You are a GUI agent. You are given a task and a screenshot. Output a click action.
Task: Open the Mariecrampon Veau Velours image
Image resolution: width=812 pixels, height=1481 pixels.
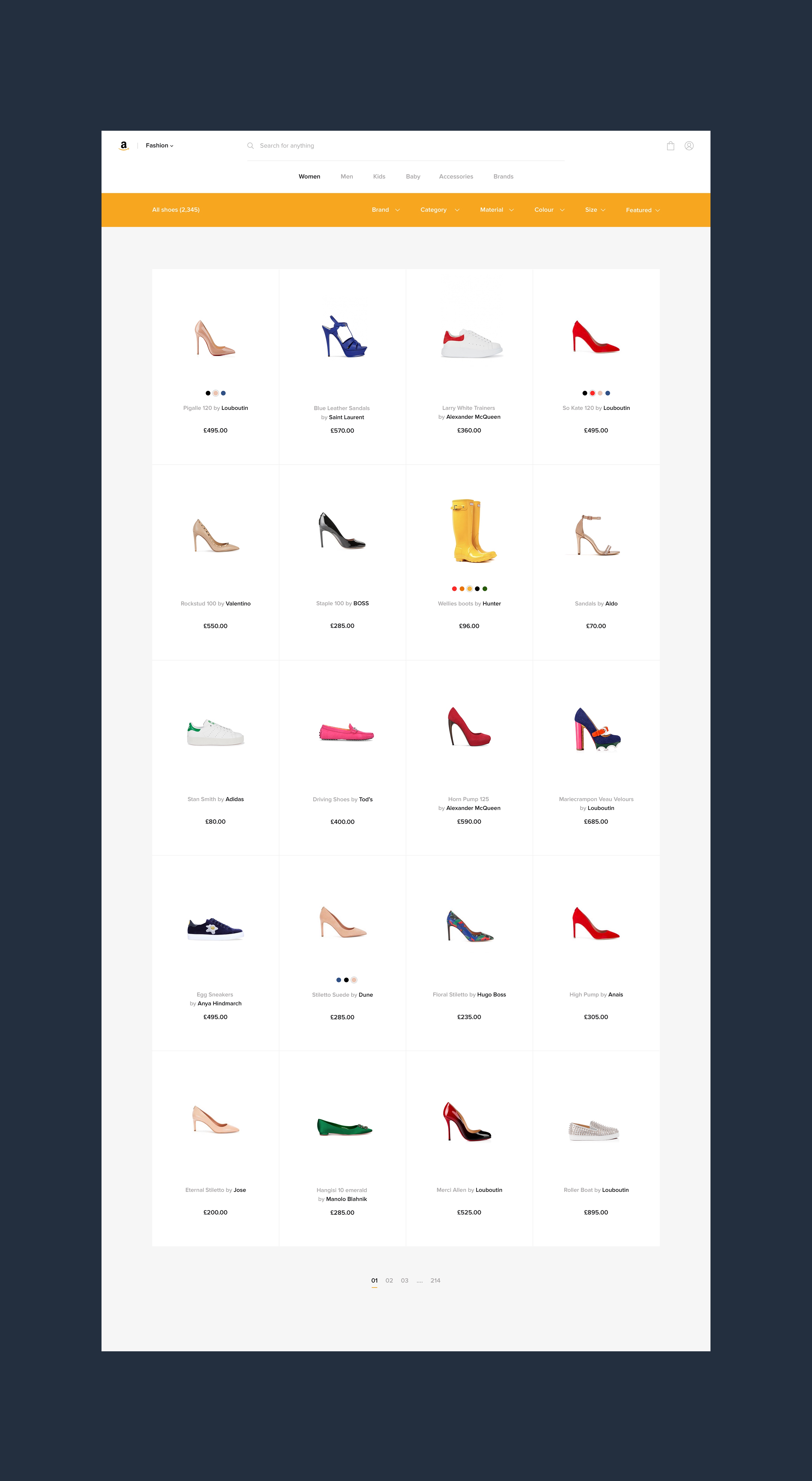coord(597,729)
